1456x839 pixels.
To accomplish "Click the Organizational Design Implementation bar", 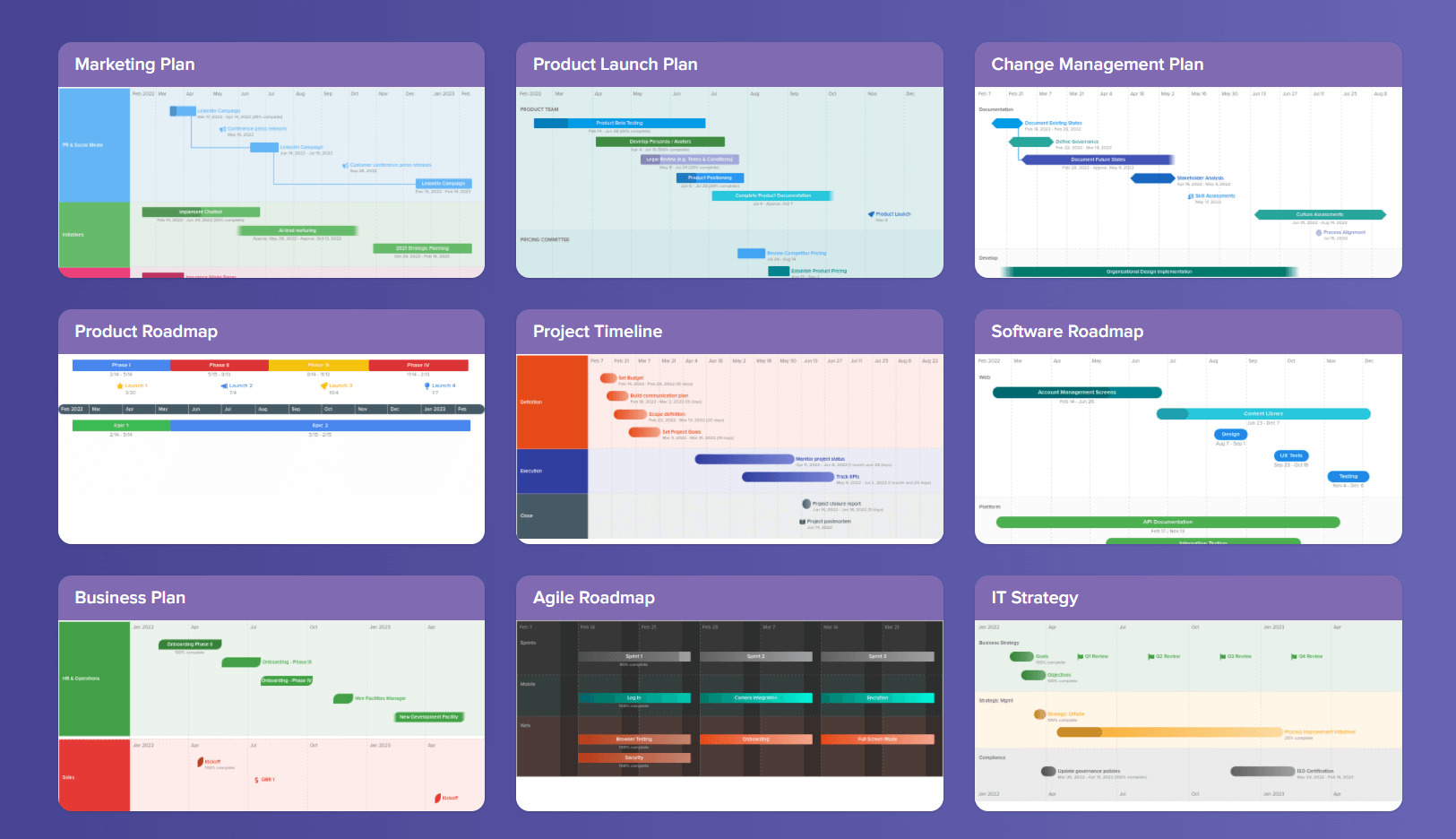I will pos(1150,272).
